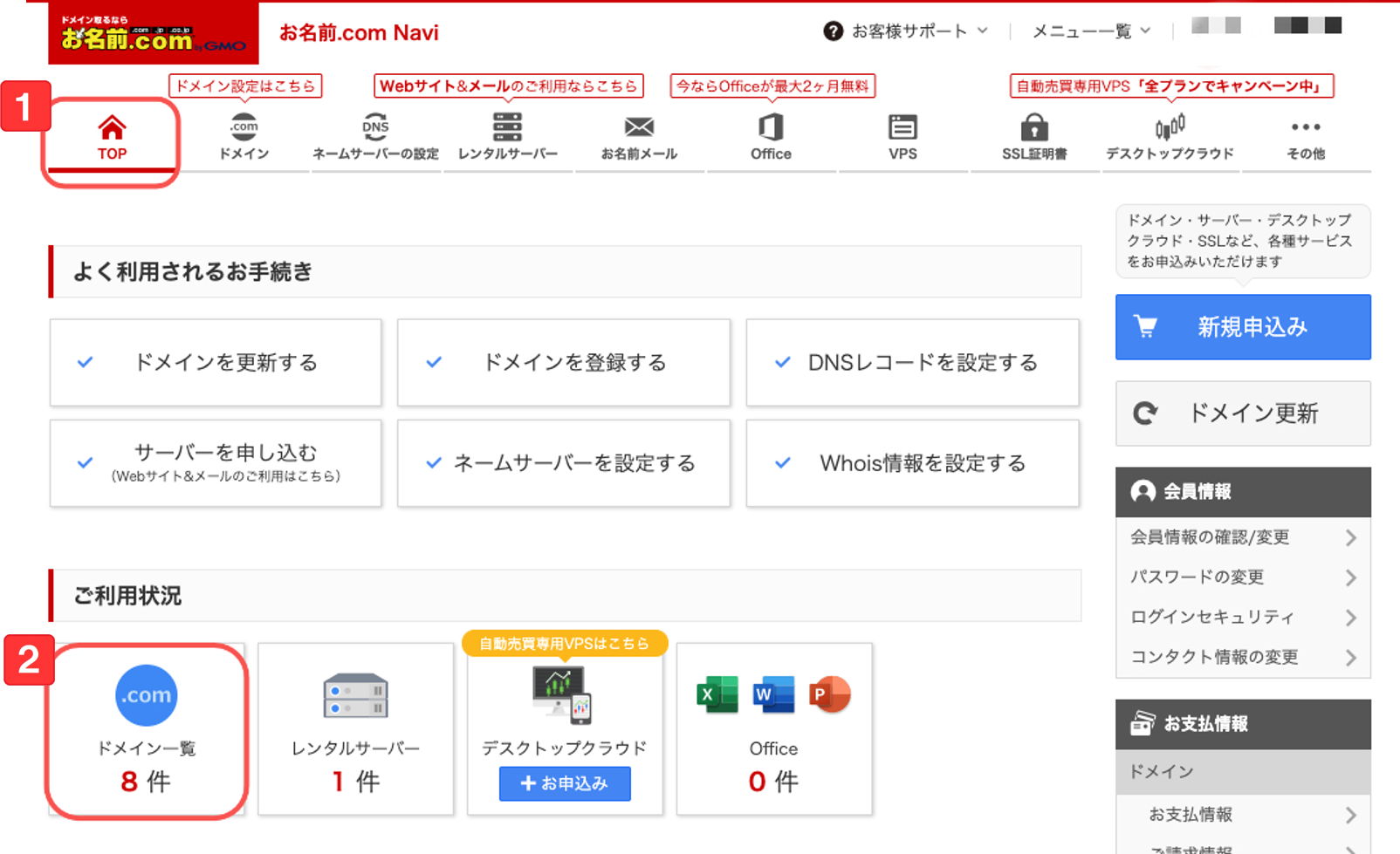Click the ドメイン更新 refresh button

pos(1243,413)
